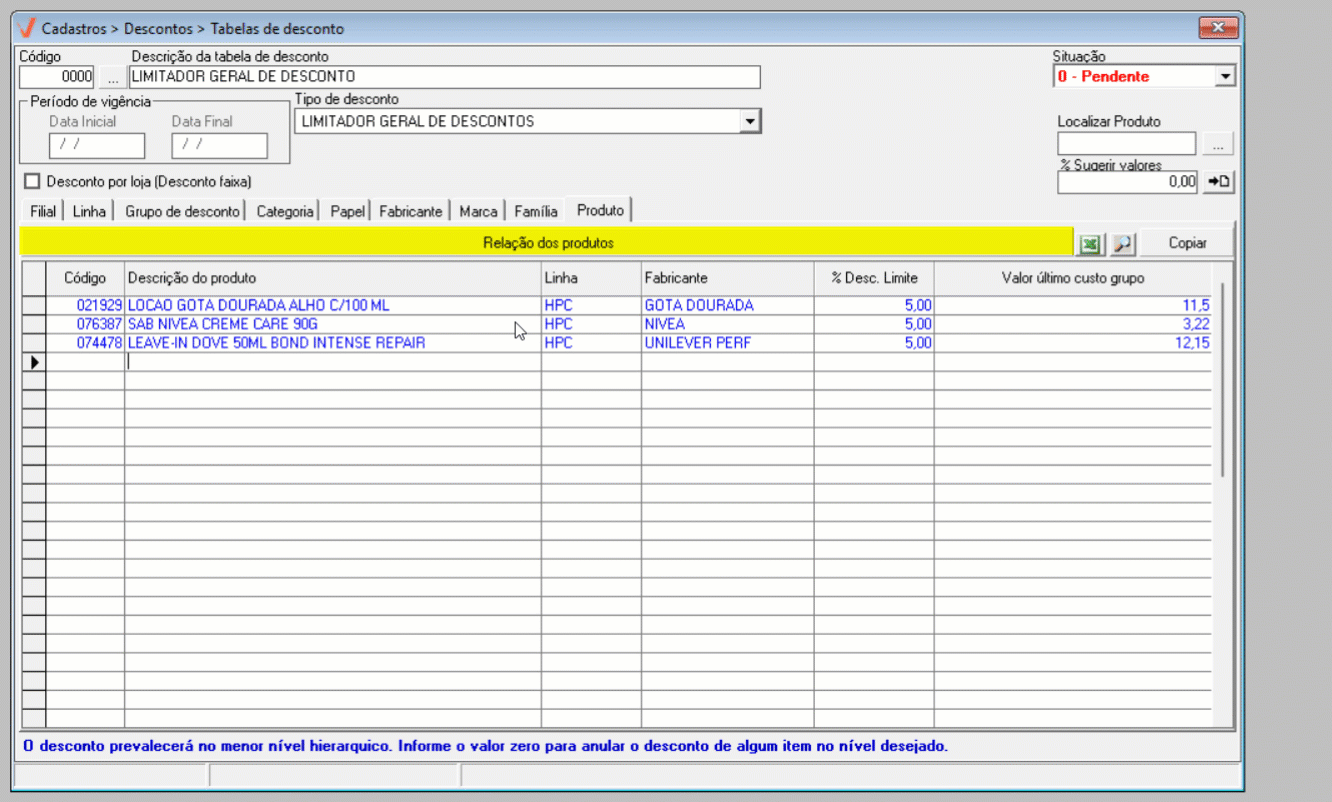
Task: Enable Desconto por loja checkbox
Action: pyautogui.click(x=32, y=182)
